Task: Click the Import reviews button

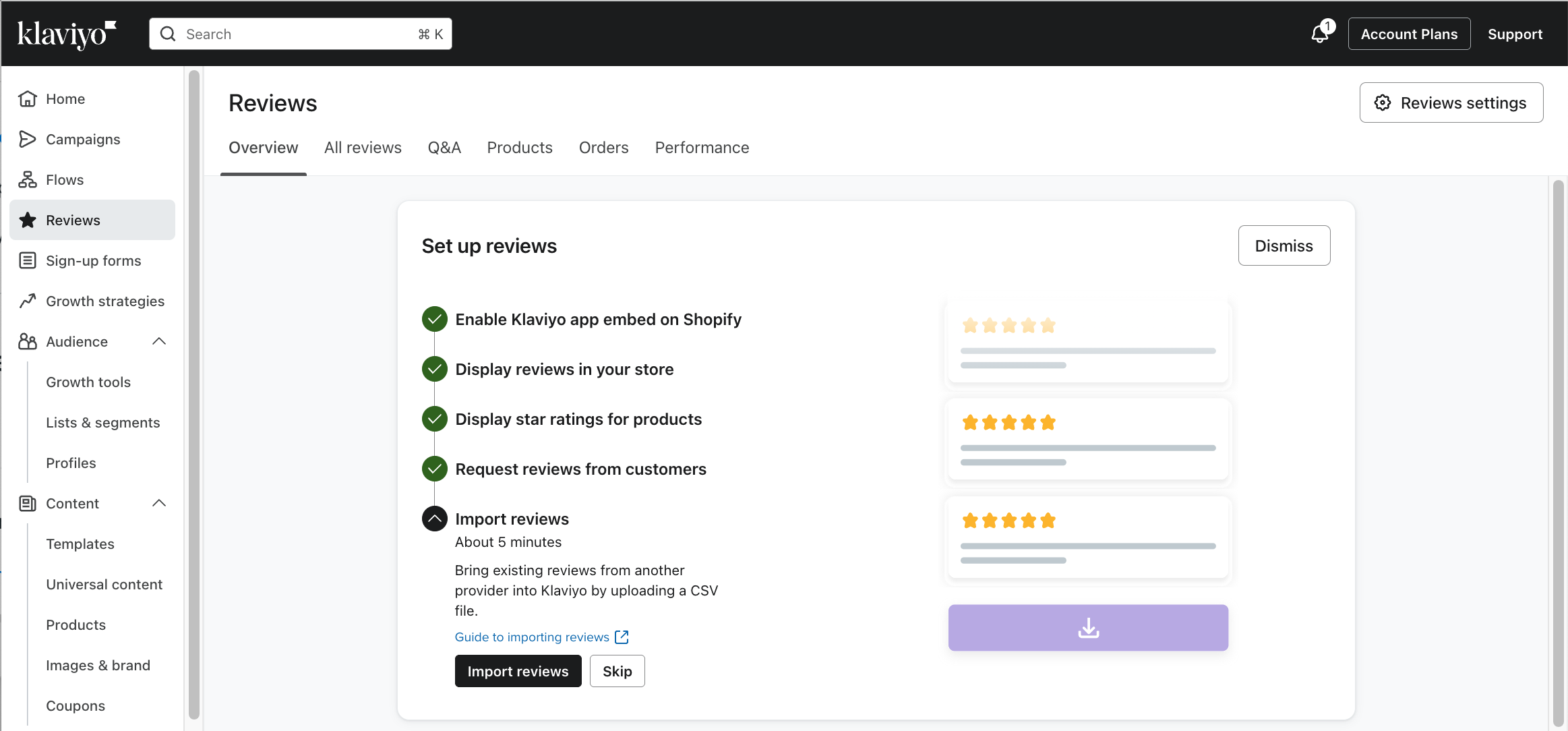Action: [518, 672]
